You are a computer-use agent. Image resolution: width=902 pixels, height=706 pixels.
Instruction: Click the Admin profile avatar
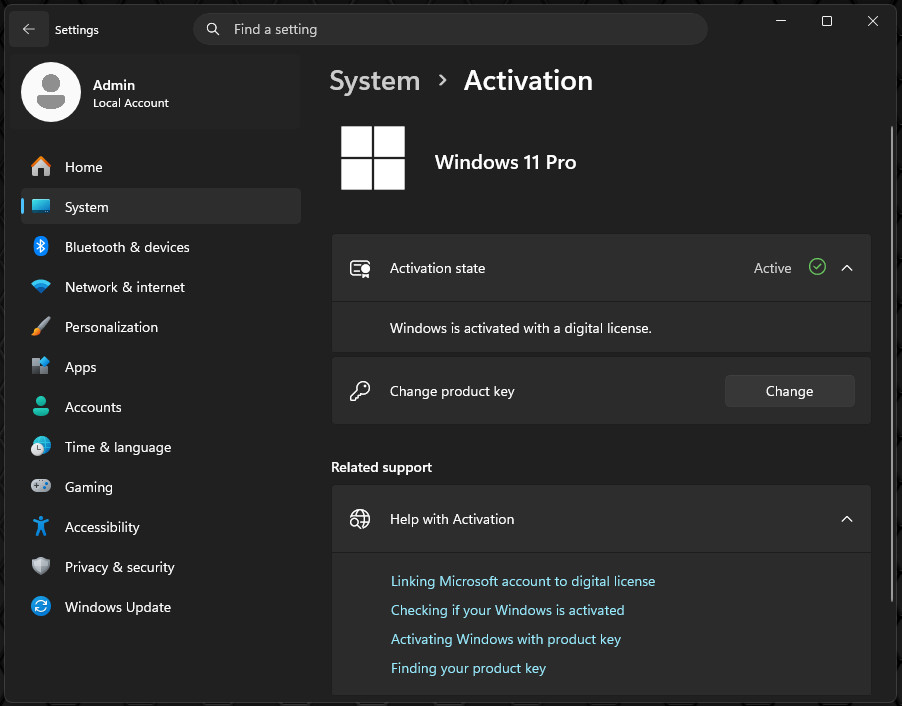click(x=51, y=92)
